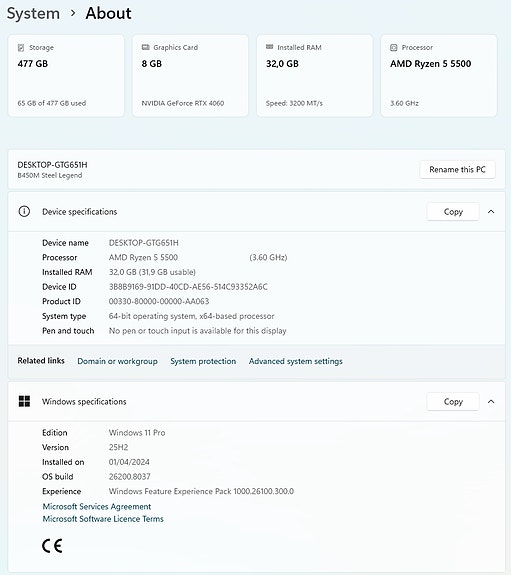Select the AMD Ryzen 5 5500 card
Screen dimensions: 511x575
(x=439, y=76)
